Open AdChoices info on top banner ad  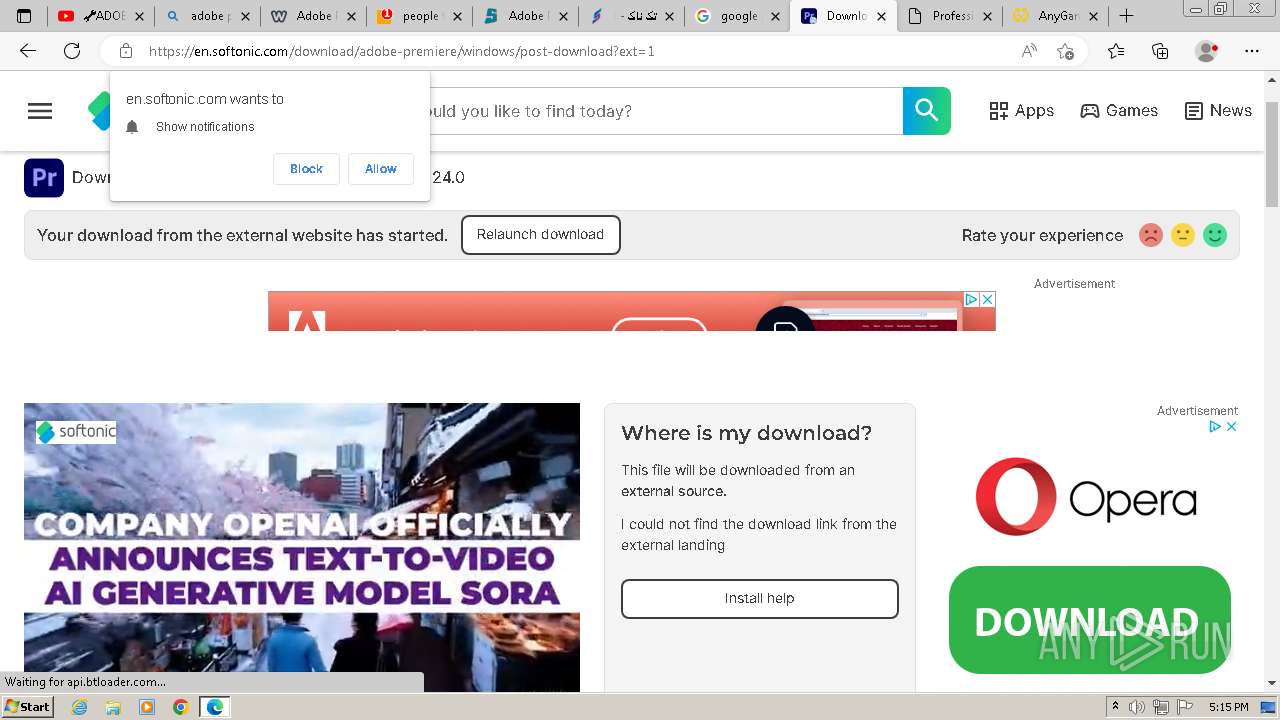coord(970,299)
